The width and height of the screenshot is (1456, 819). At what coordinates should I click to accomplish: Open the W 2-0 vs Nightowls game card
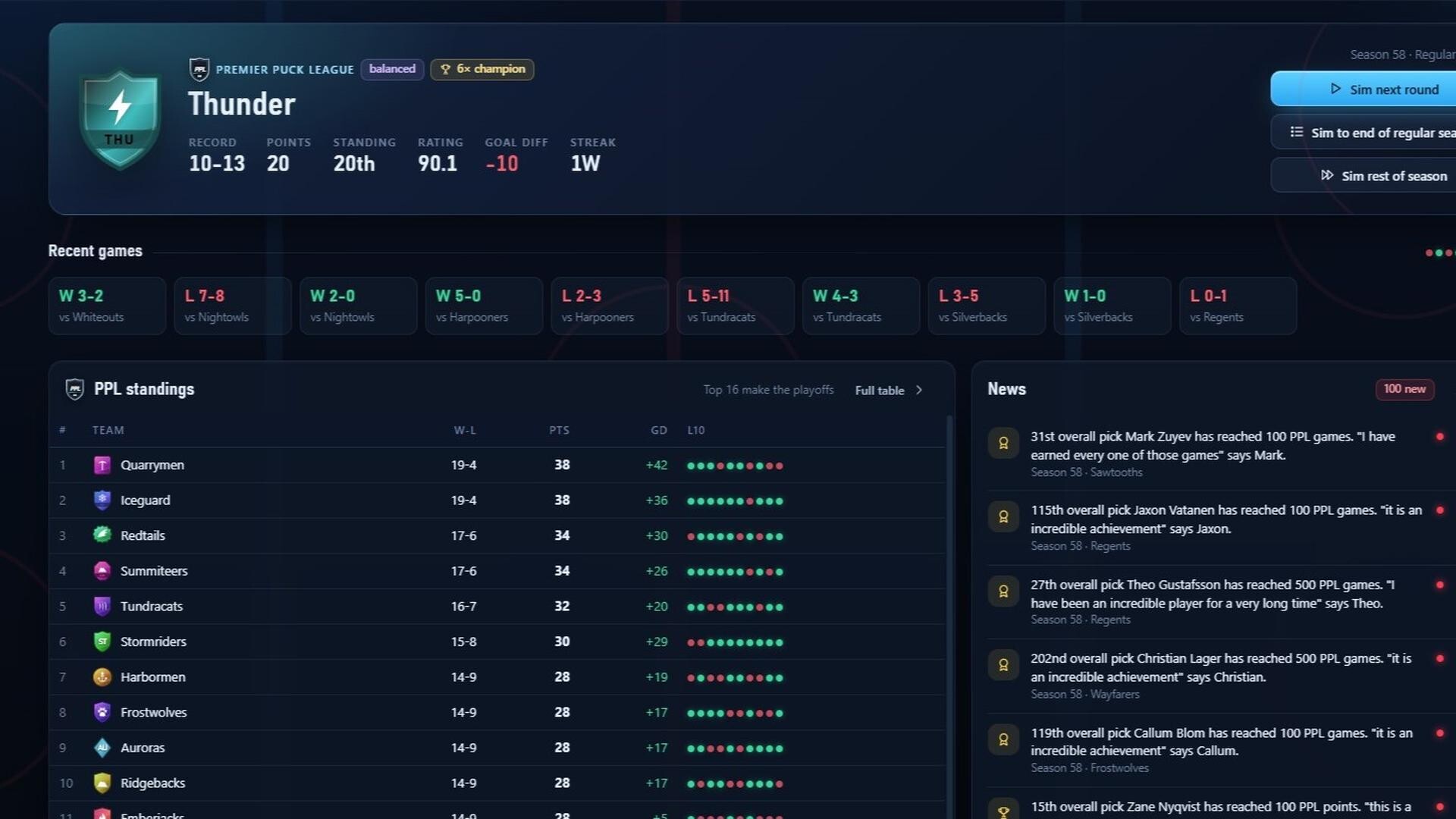359,306
